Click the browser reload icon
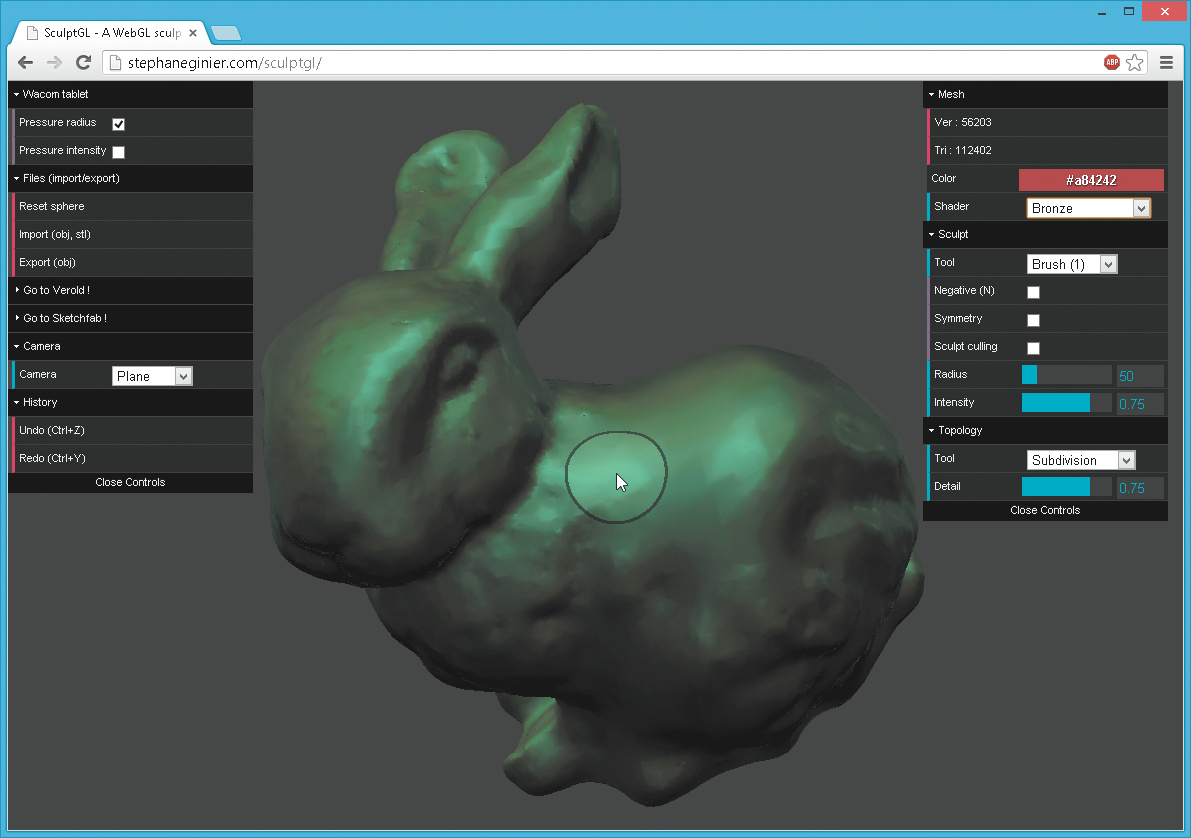This screenshot has height=838, width=1191. click(84, 63)
